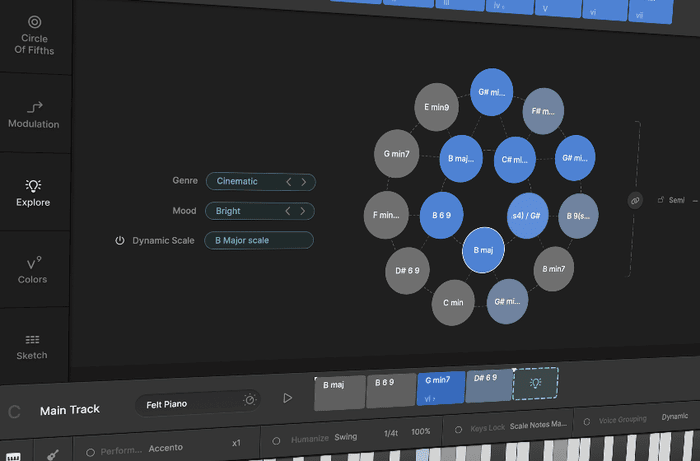Play the Main Track progression
The image size is (700, 461).
288,398
